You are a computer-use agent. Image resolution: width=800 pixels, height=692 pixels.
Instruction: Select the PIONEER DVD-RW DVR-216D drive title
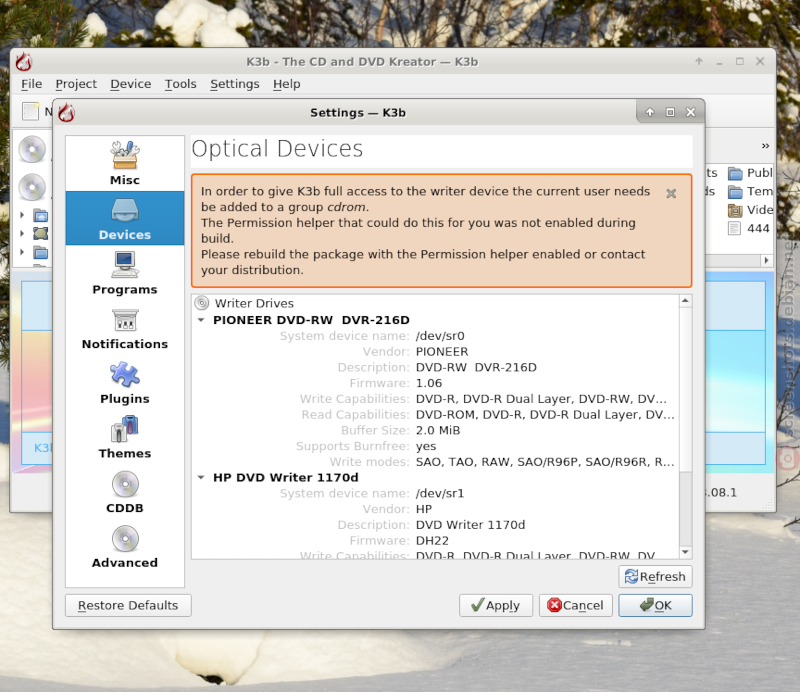click(311, 320)
